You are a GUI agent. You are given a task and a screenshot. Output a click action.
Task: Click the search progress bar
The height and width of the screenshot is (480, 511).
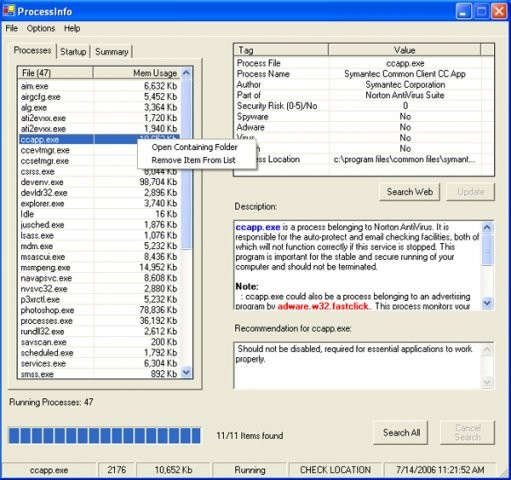[x=105, y=435]
